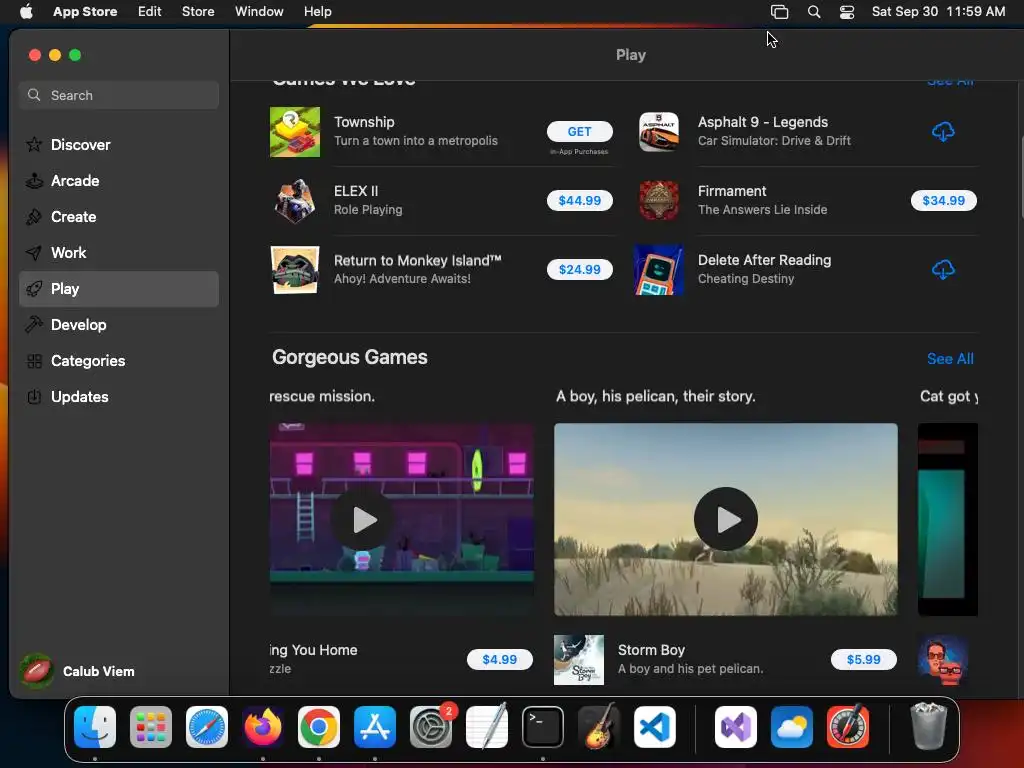1024x768 pixels.
Task: Buy Firmament for $34.99
Action: pyautogui.click(x=943, y=200)
